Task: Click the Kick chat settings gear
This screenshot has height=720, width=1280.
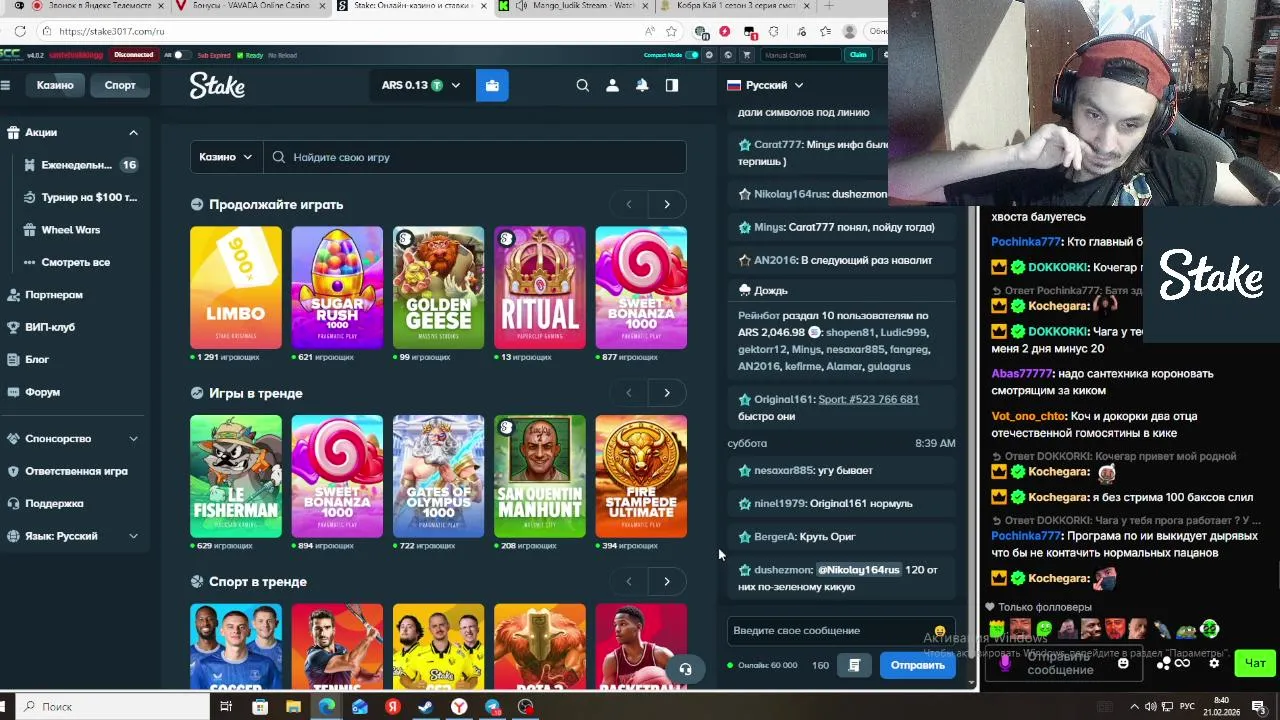Action: [1214, 663]
